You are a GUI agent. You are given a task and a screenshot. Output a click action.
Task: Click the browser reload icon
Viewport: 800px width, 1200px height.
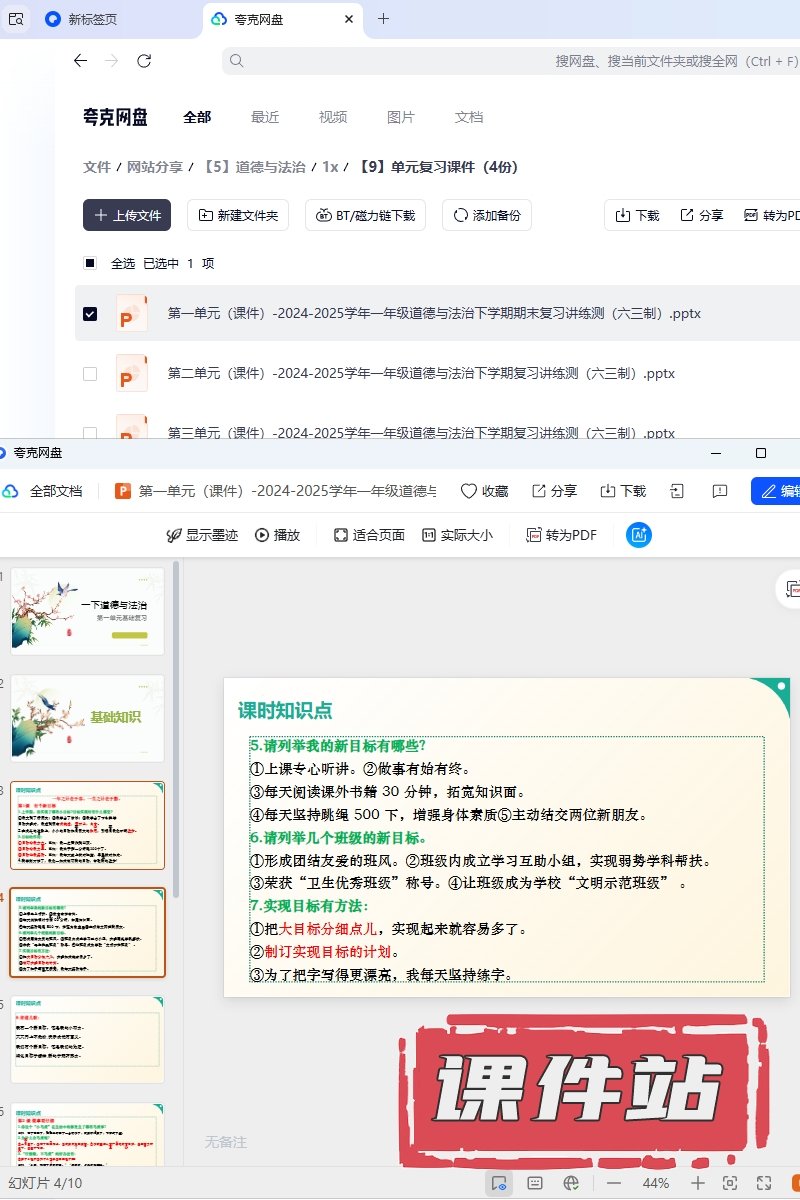[144, 61]
